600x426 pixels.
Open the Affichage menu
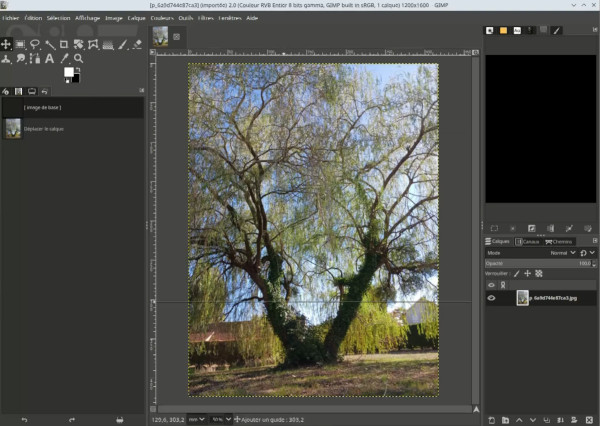click(x=87, y=18)
